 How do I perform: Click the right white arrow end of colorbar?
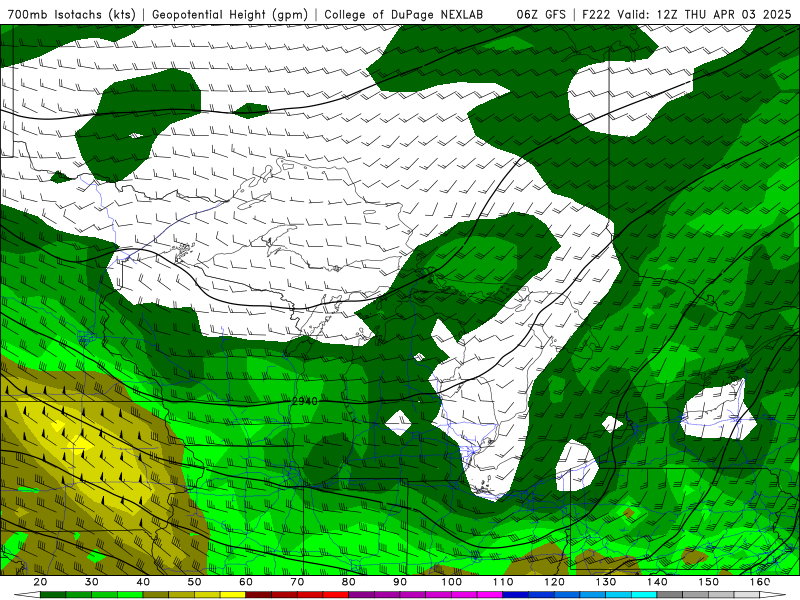tap(772, 595)
